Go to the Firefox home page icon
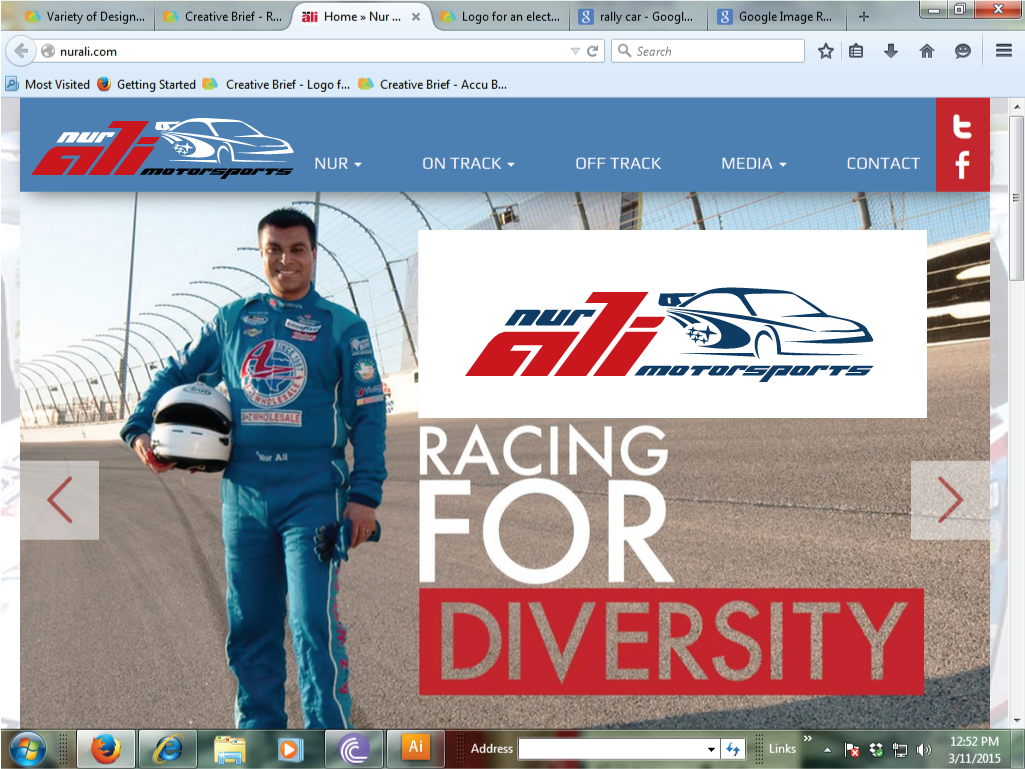 click(x=927, y=51)
